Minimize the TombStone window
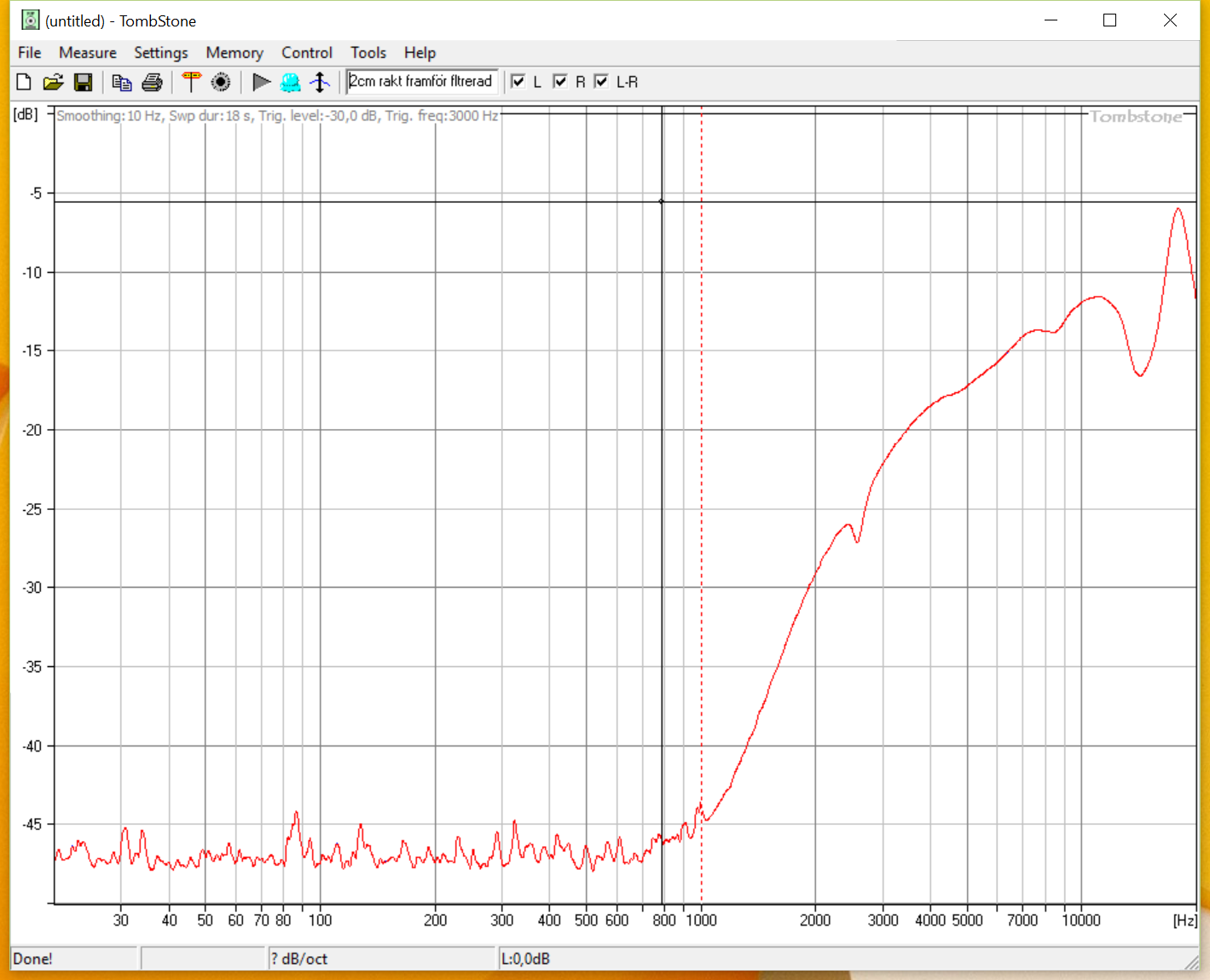This screenshot has height=980, width=1210. 1051,20
